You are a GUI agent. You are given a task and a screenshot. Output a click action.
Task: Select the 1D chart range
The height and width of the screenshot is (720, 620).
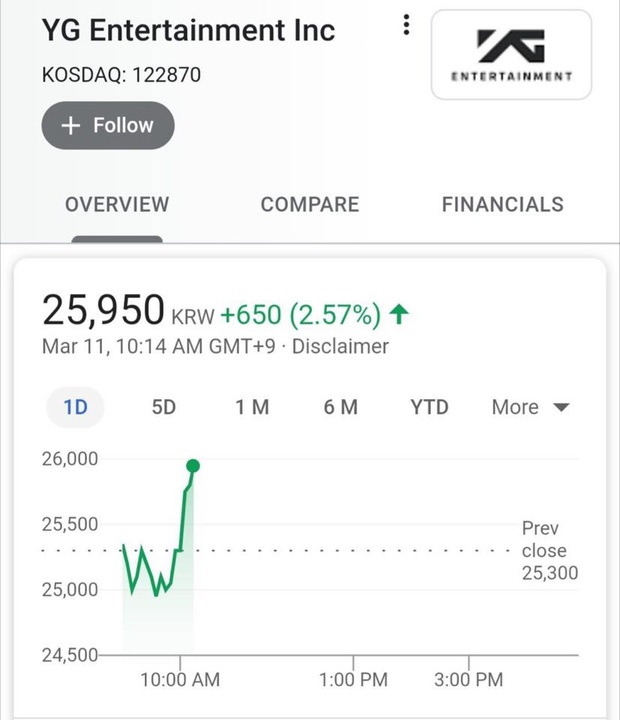[x=76, y=407]
